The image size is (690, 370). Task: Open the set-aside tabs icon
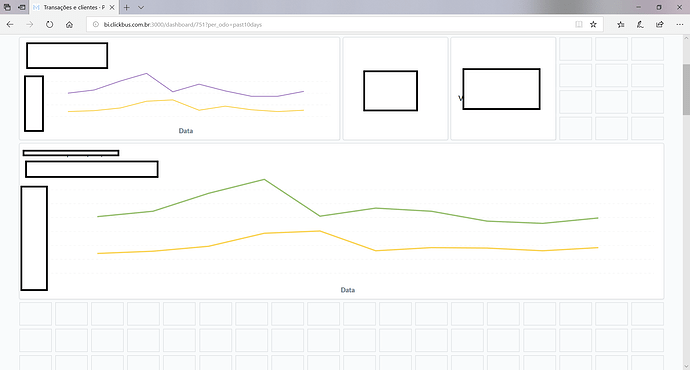(x=22, y=7)
